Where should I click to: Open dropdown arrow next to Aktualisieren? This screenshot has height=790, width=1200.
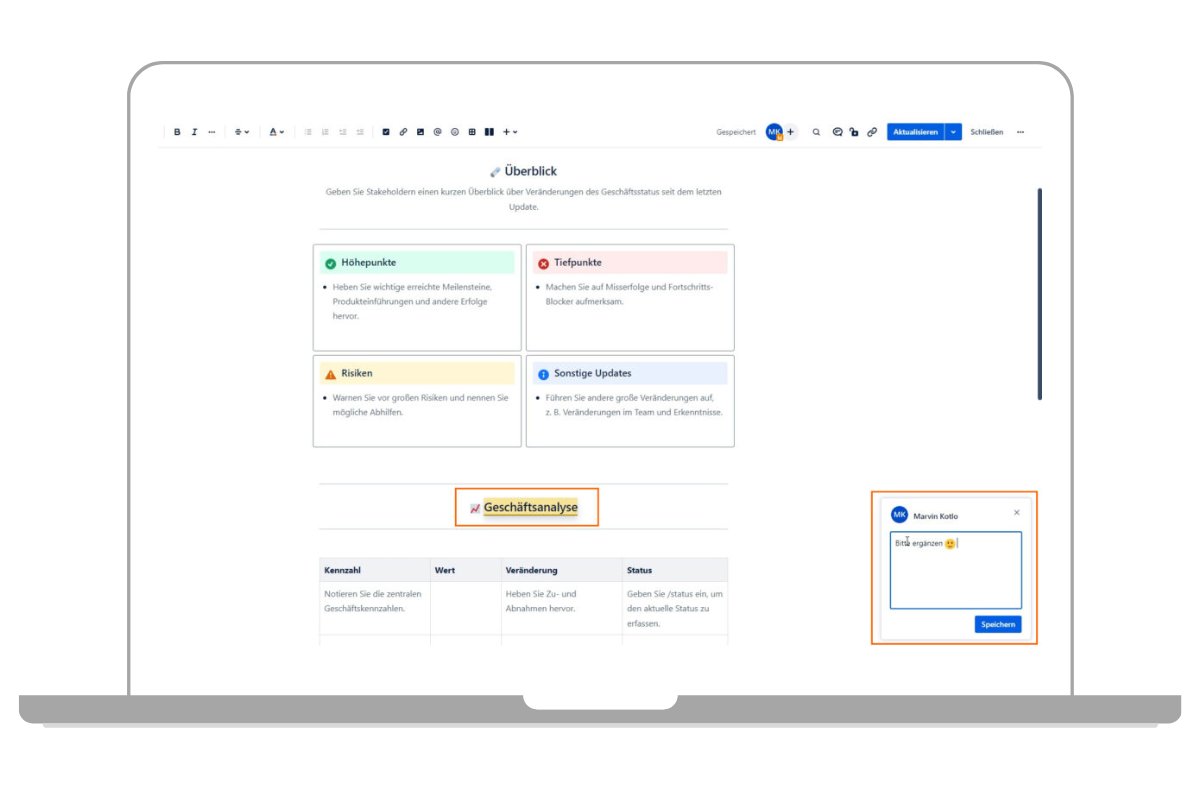953,132
